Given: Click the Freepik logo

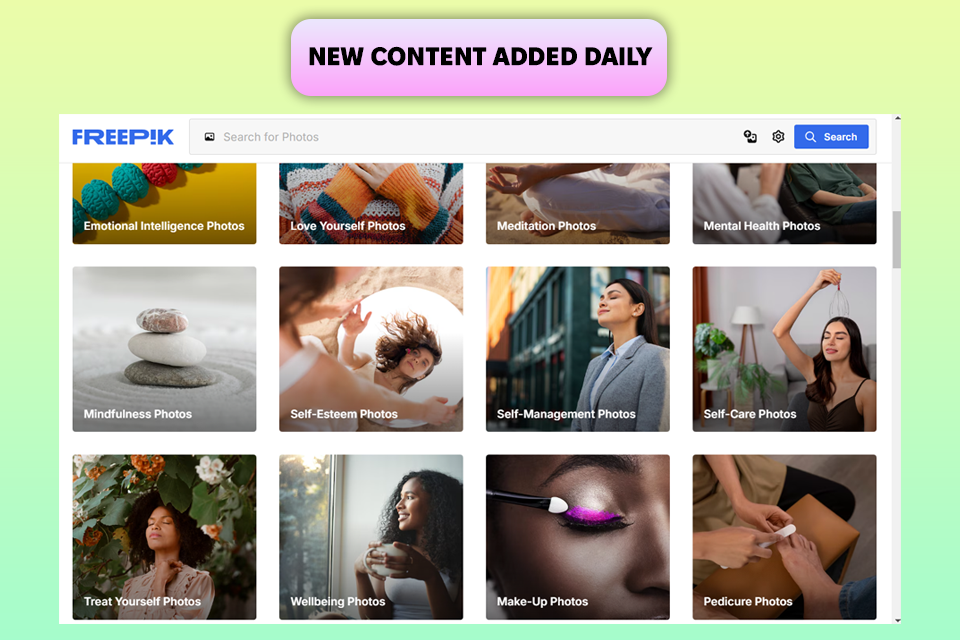Looking at the screenshot, I should click(123, 137).
